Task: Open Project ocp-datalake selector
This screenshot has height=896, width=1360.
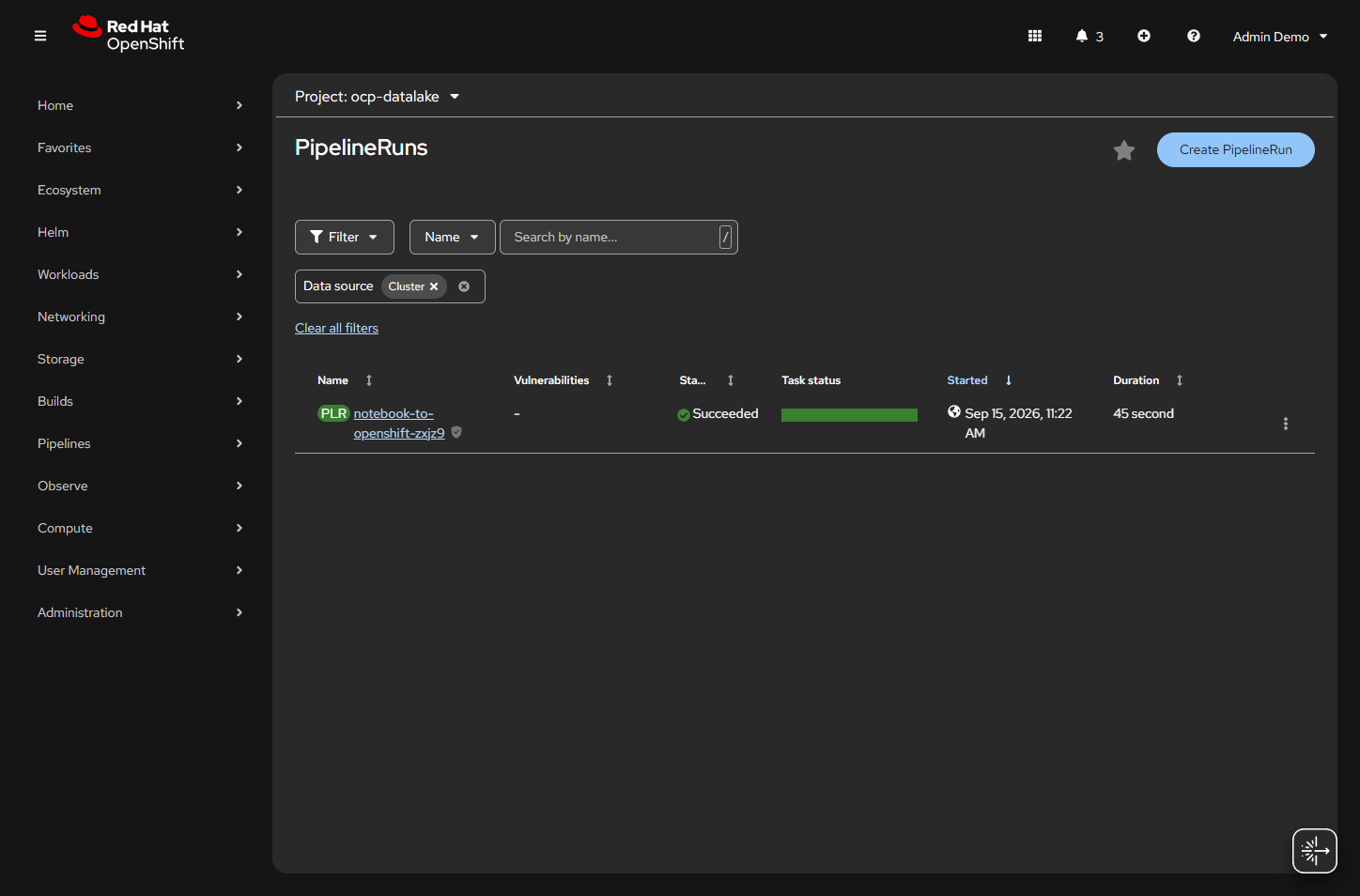Action: 378,97
